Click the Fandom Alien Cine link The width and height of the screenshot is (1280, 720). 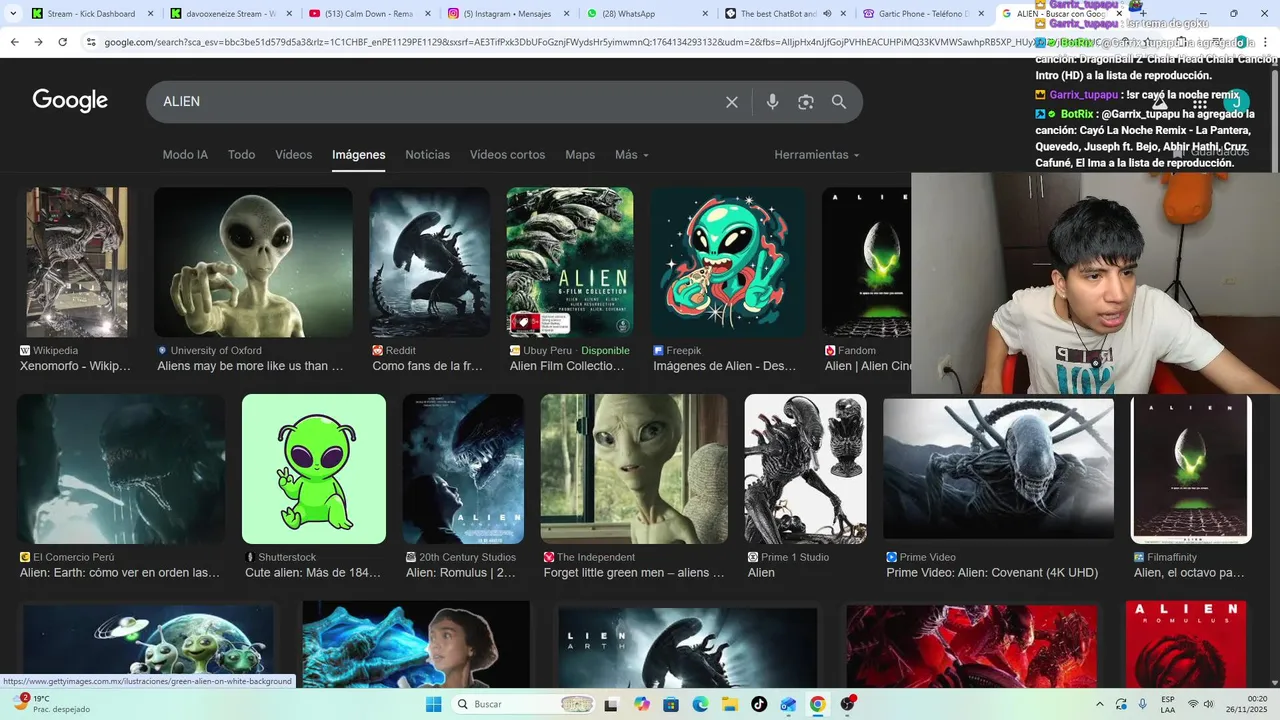867,366
